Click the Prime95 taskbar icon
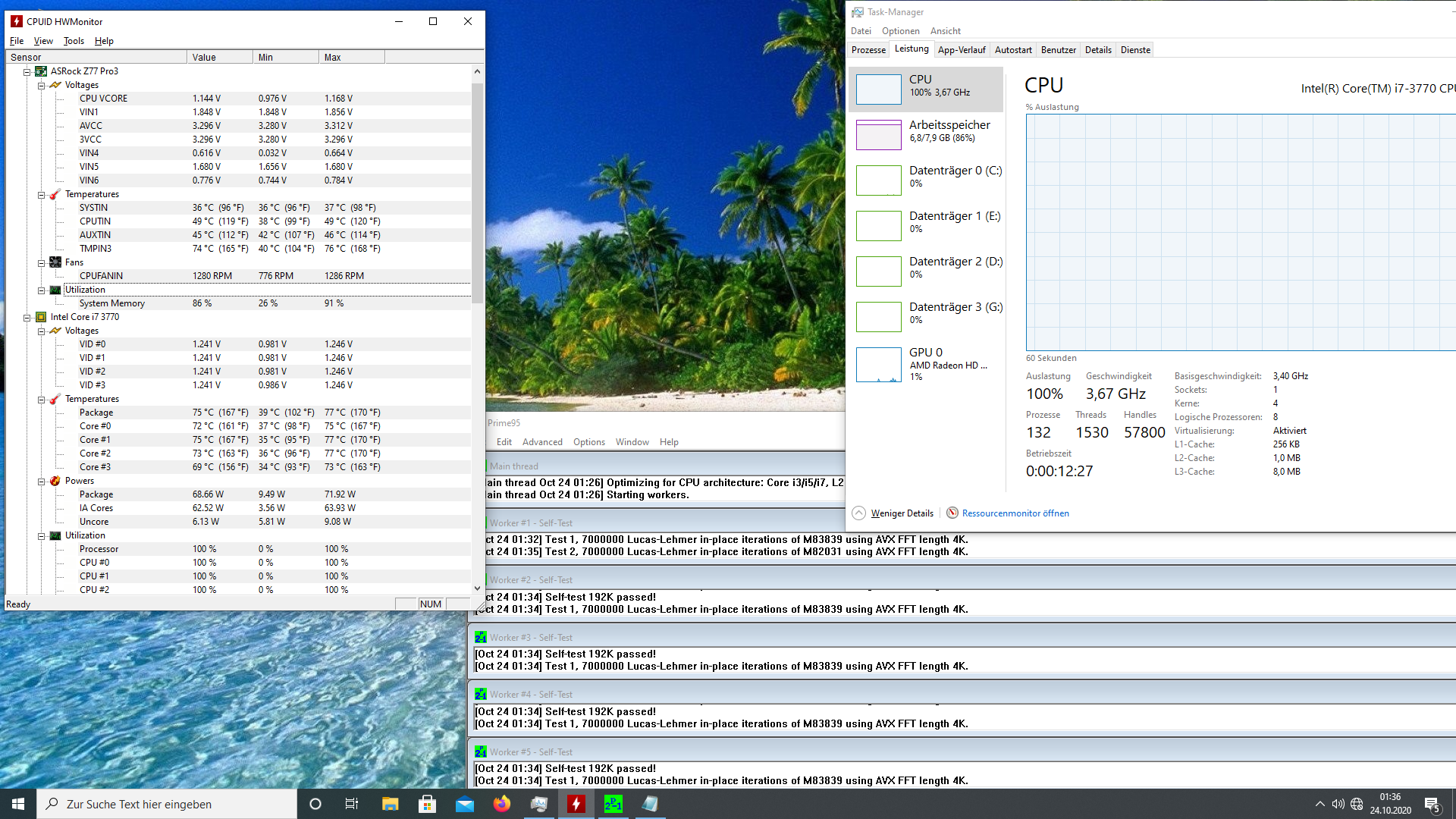This screenshot has height=819, width=1456. coord(613,804)
